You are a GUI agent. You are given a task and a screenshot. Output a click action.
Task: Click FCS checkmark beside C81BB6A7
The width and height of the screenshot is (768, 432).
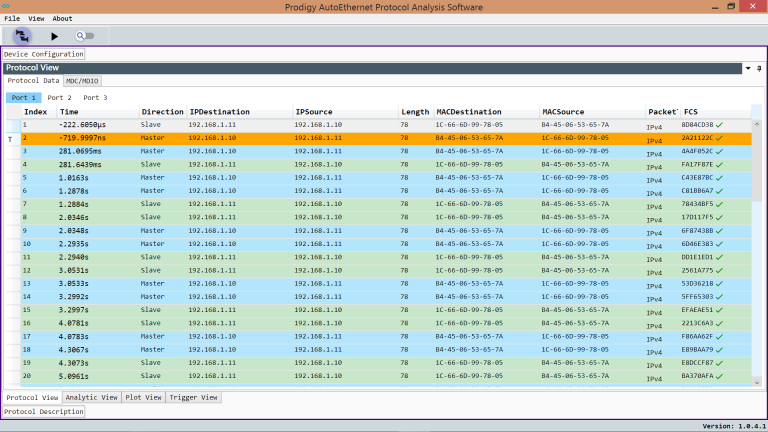(720, 192)
